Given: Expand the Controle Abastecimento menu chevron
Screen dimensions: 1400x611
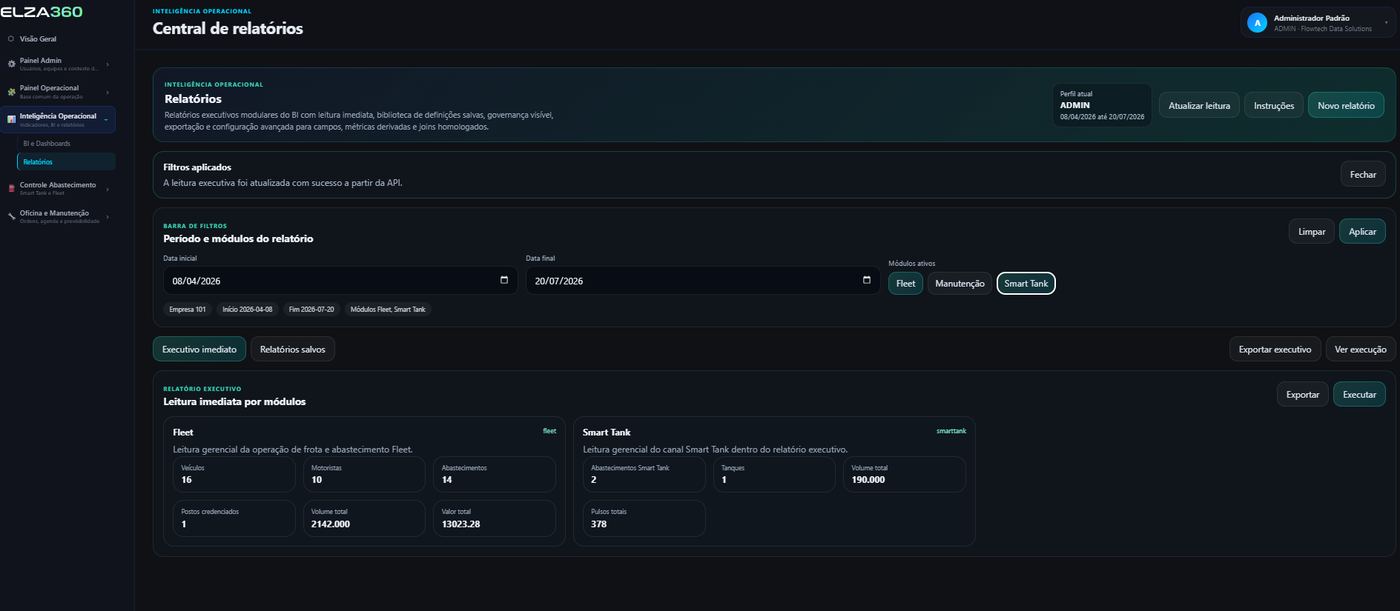Looking at the screenshot, I should point(107,188).
